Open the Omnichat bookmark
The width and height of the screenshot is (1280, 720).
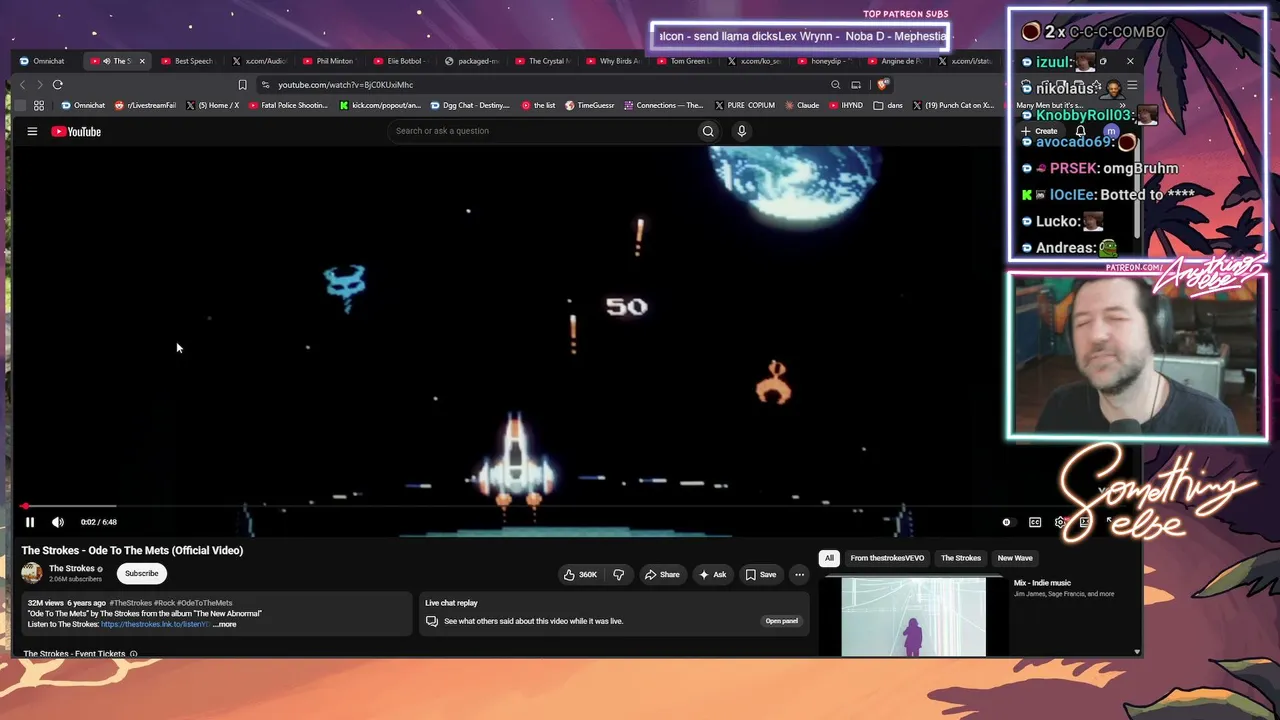coord(83,105)
